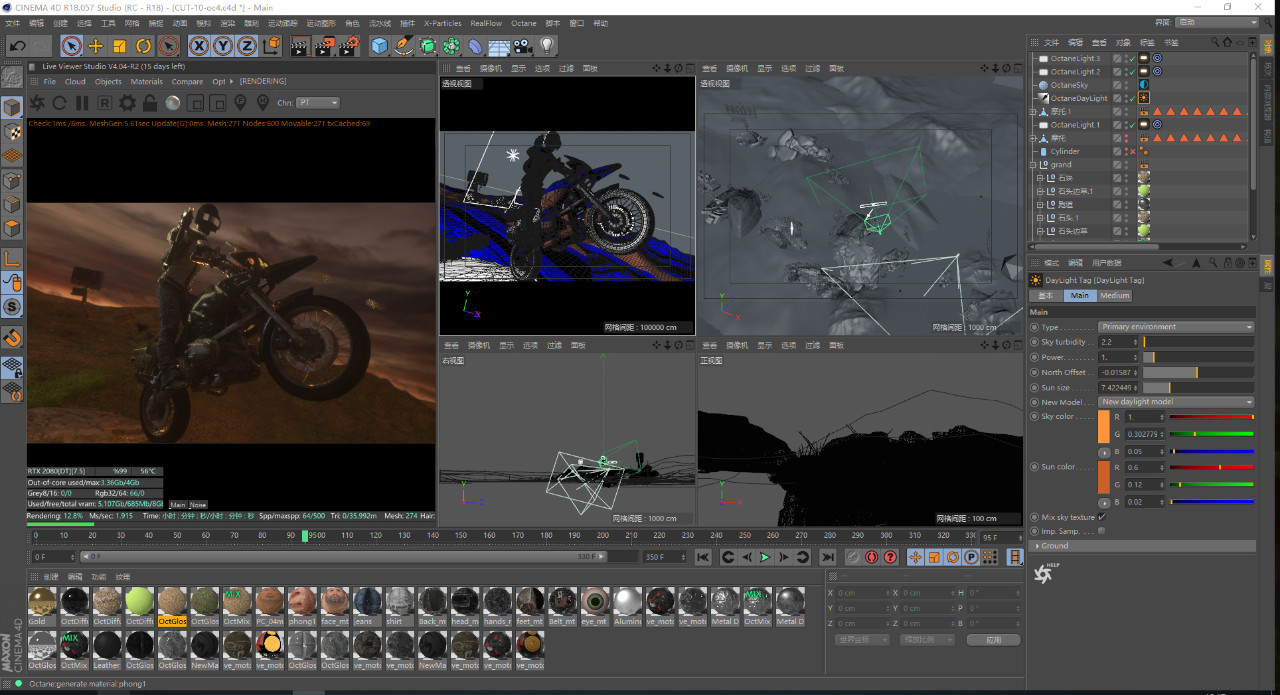The height and width of the screenshot is (695, 1280).
Task: Go to the end of the timeline
Action: [827, 557]
